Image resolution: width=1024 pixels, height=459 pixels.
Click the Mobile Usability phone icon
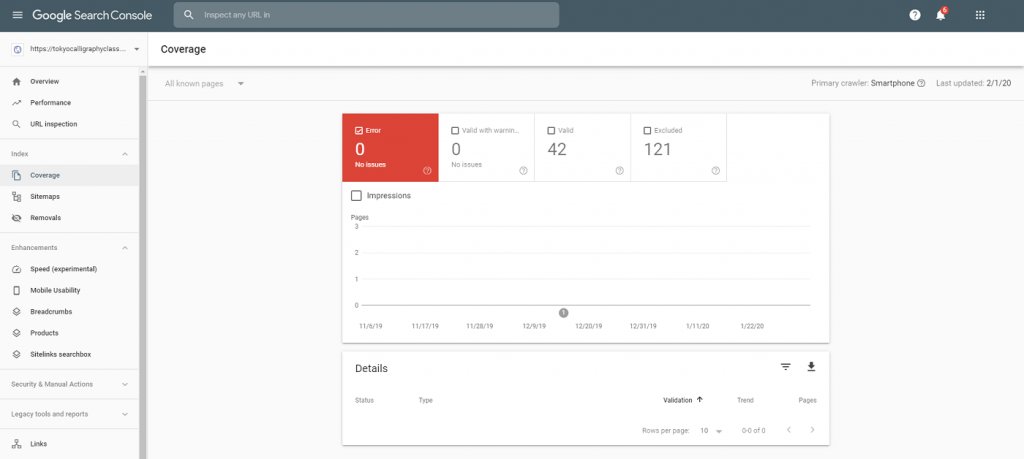pos(17,291)
